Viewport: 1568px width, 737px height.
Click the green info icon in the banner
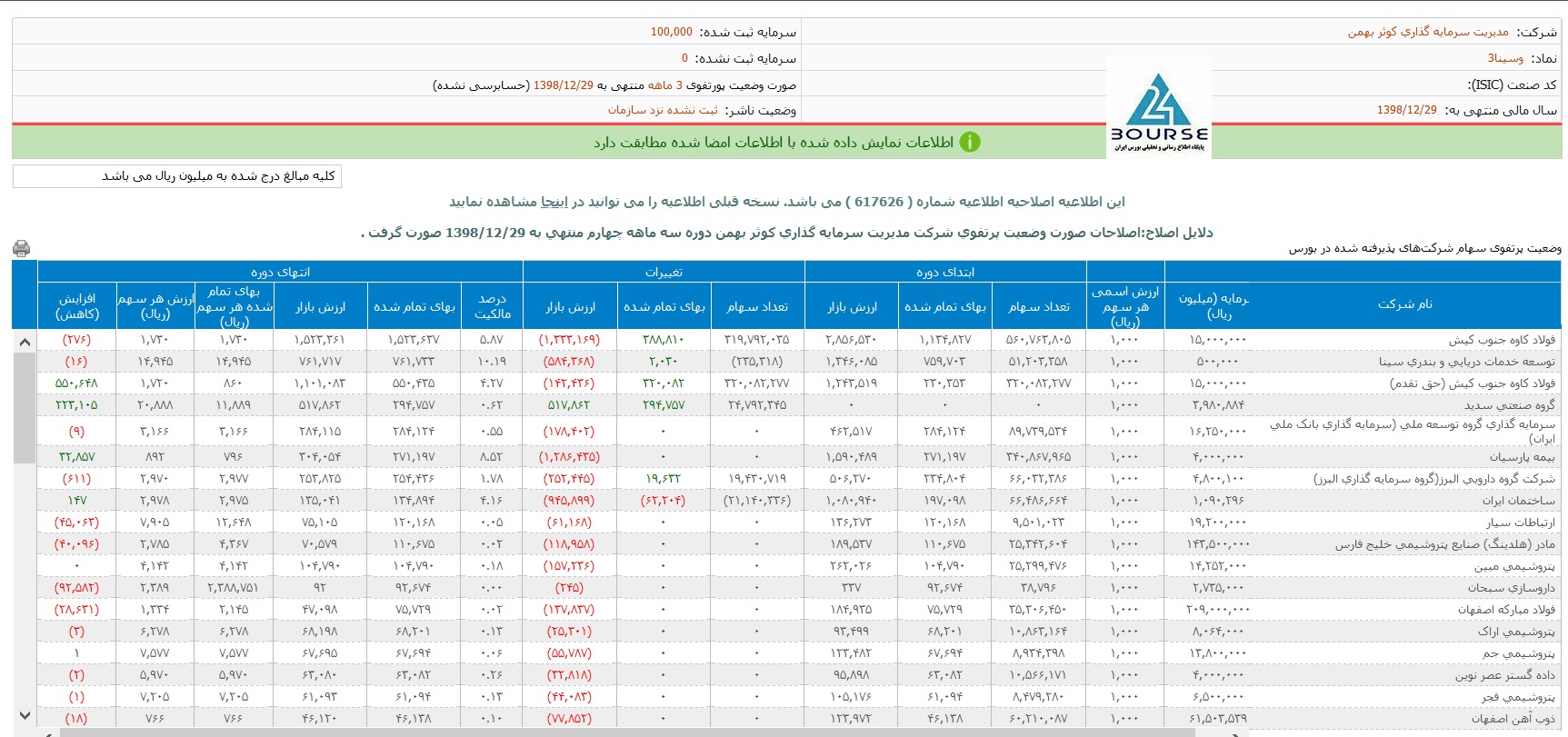click(x=970, y=143)
